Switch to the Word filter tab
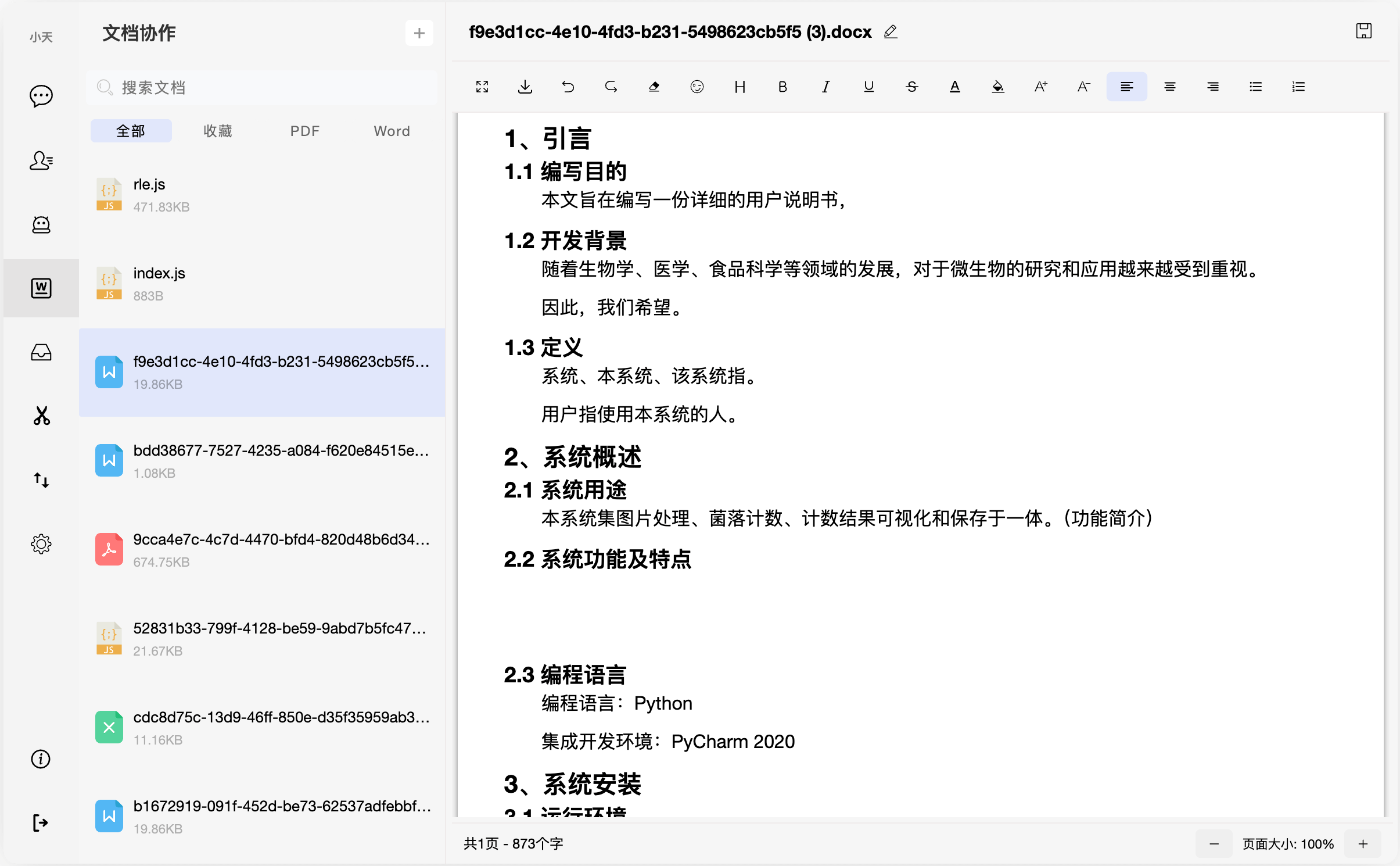The height and width of the screenshot is (866, 1400). pyautogui.click(x=392, y=131)
